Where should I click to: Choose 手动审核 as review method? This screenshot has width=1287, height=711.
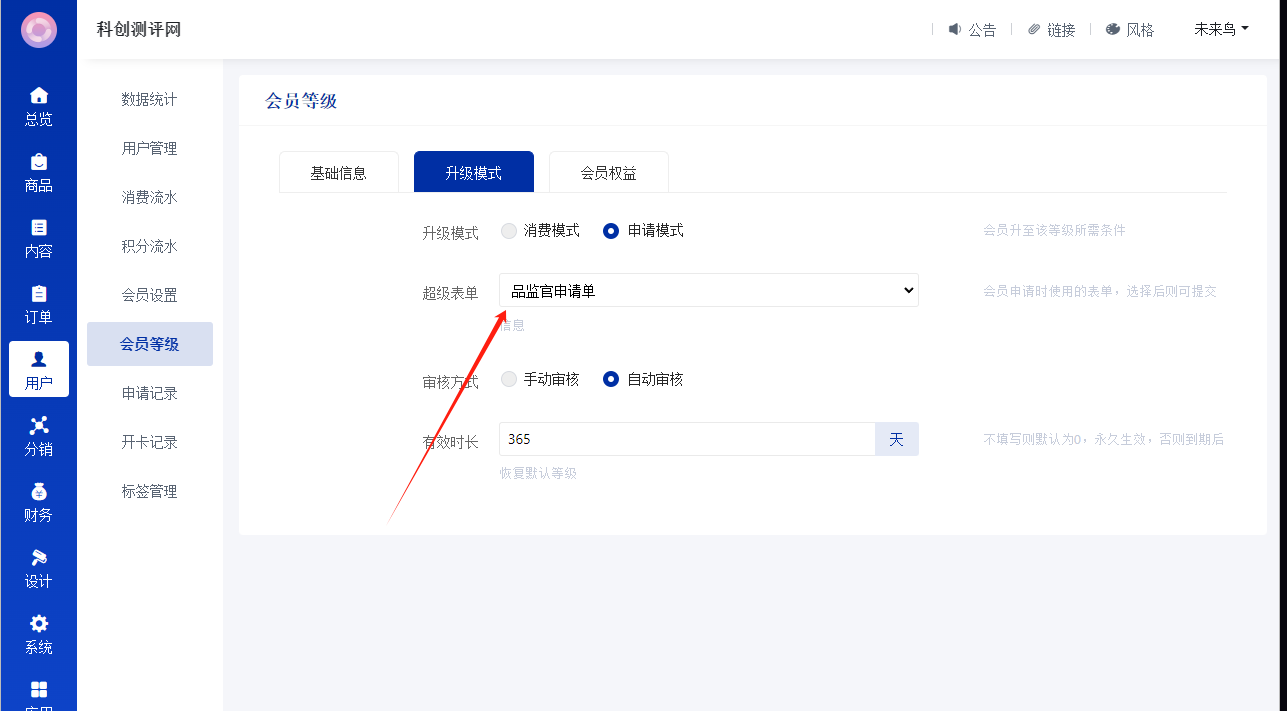509,380
